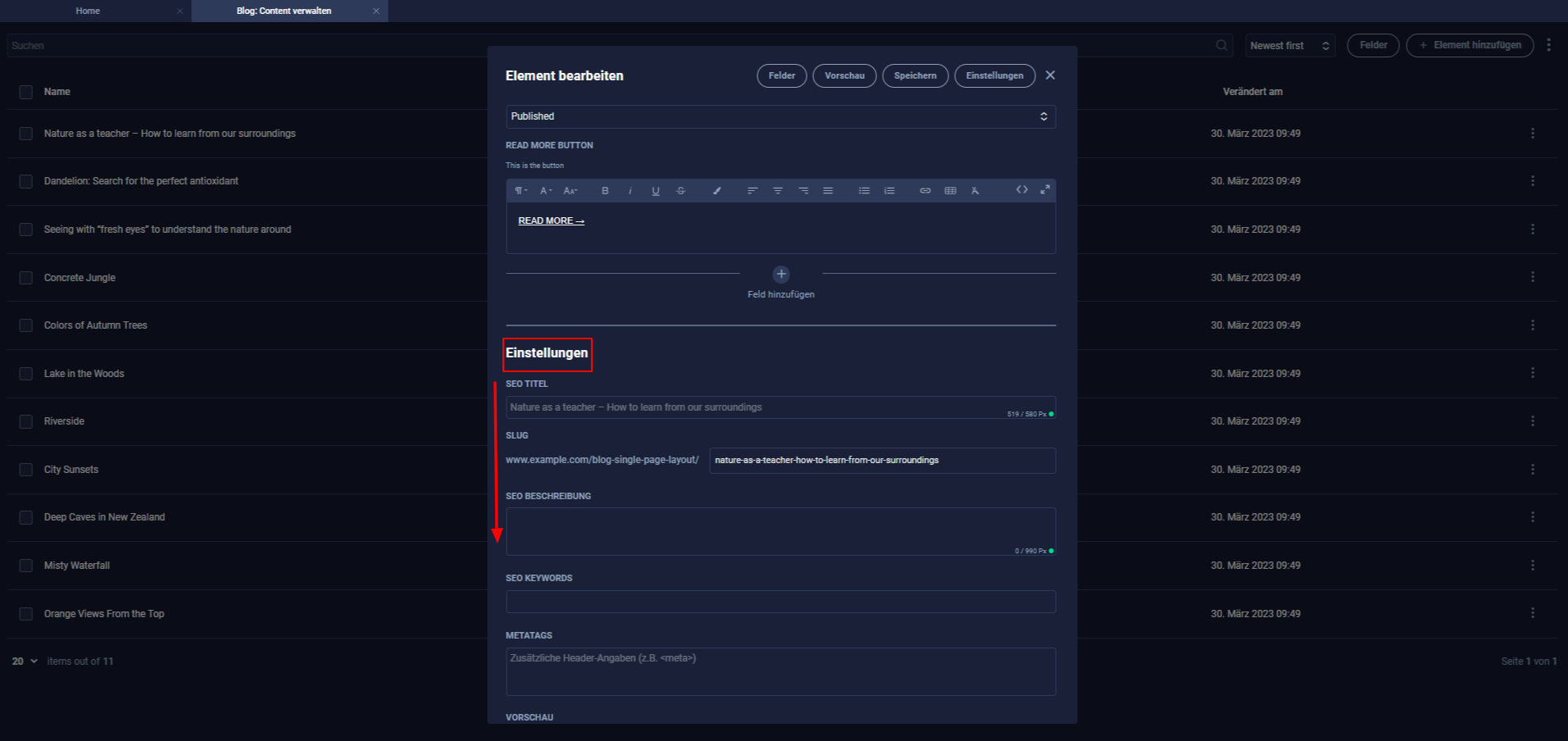
Task: Switch to code view
Action: 1022,190
